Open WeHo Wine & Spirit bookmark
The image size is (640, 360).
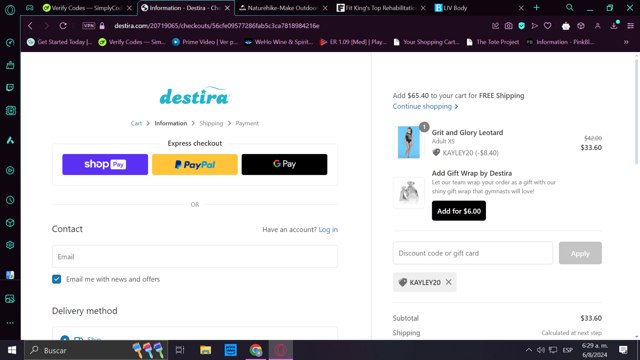tap(279, 42)
